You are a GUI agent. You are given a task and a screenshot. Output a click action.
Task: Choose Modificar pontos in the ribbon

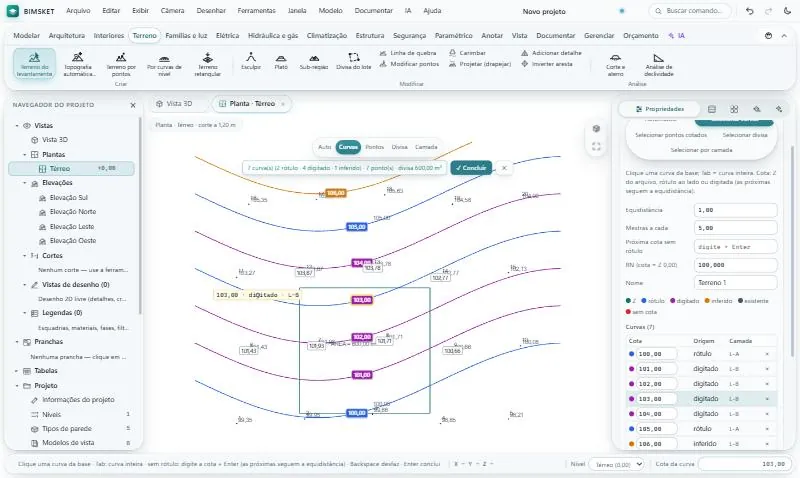click(x=409, y=64)
